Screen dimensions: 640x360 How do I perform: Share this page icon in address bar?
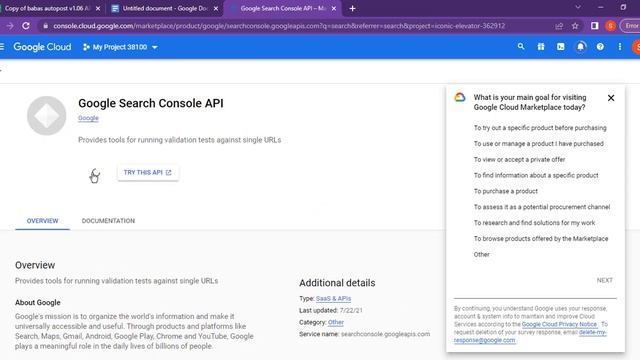559,26
